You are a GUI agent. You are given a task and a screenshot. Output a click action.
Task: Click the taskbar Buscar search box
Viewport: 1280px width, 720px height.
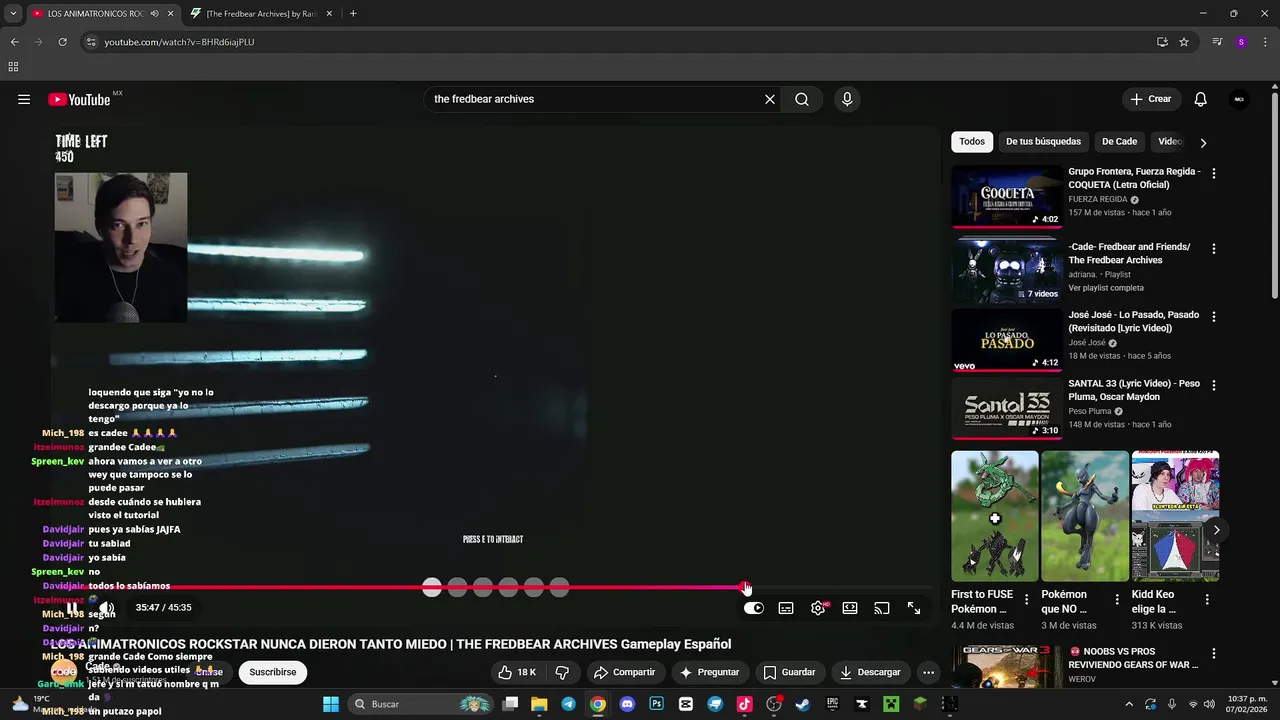click(x=420, y=704)
